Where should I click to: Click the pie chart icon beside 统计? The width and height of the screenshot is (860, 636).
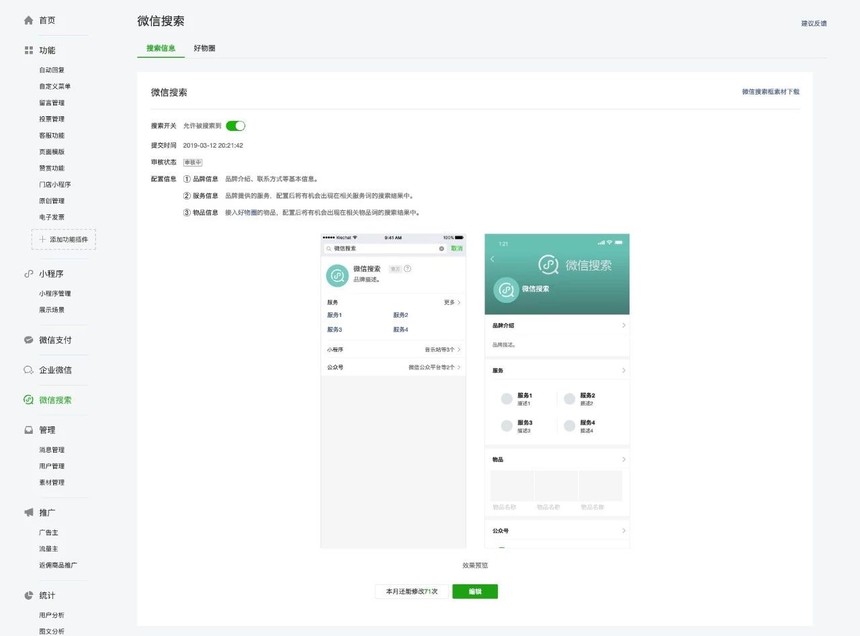click(29, 595)
